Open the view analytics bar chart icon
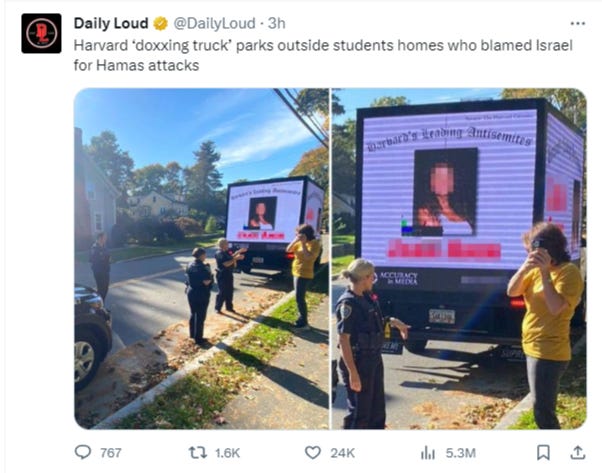602x473 pixels. click(x=428, y=453)
